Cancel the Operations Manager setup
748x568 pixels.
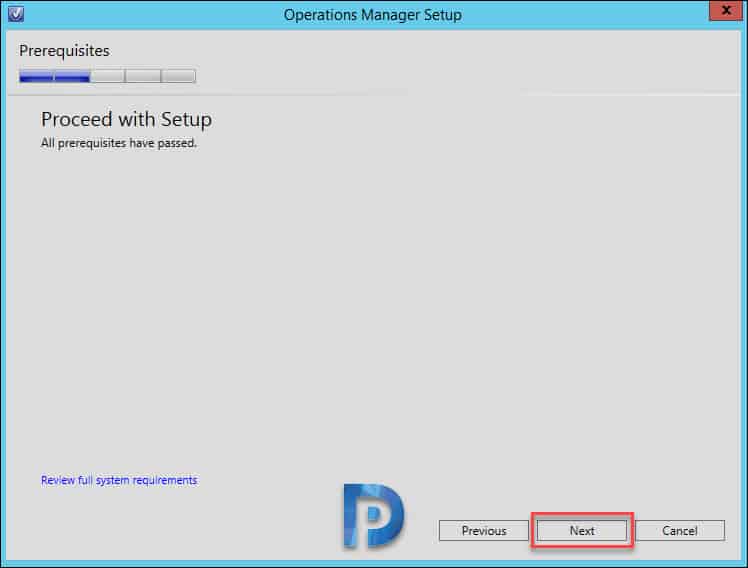click(680, 530)
